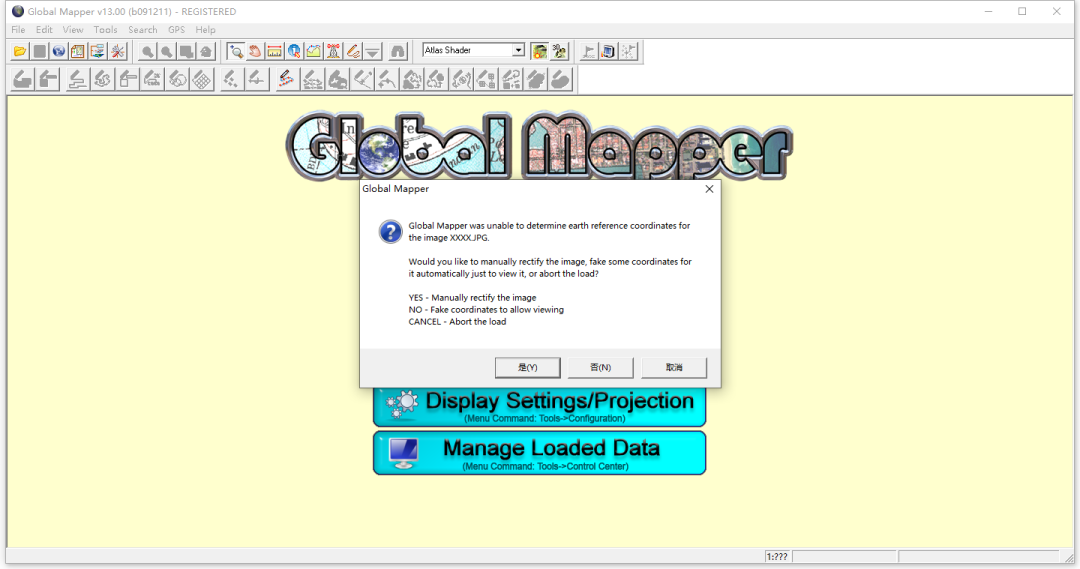Viewport: 1080px width, 569px height.
Task: Click the Open Data File folder icon
Action: point(20,51)
